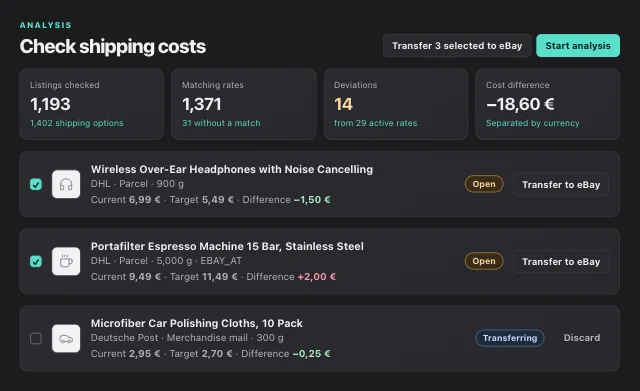
Task: Open the Deviations stat card
Action: 396,104
